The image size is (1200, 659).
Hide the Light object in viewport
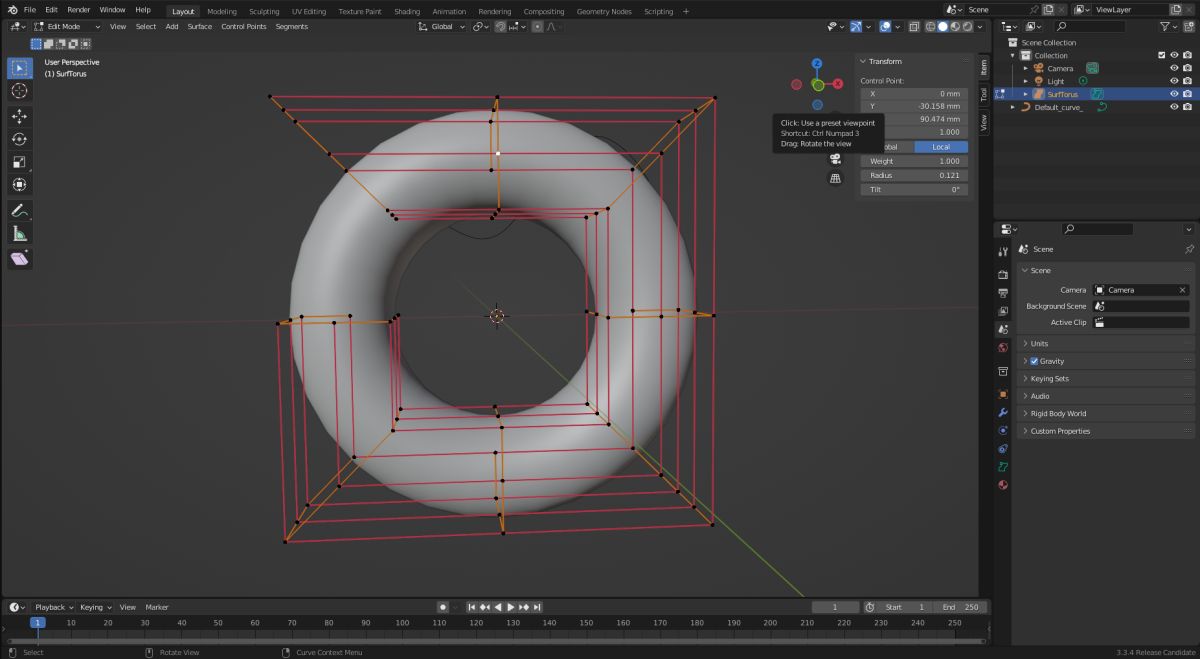(x=1174, y=81)
